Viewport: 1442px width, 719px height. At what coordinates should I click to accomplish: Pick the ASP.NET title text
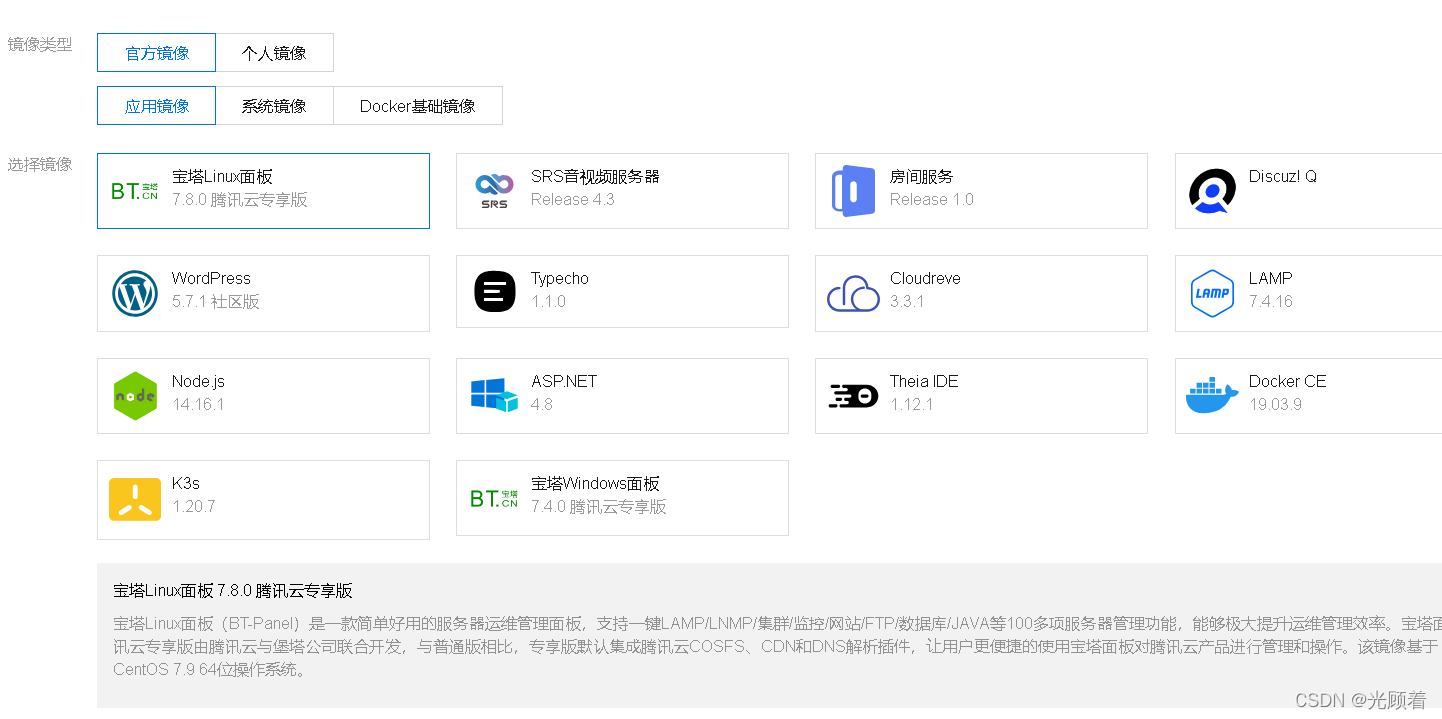(x=564, y=382)
